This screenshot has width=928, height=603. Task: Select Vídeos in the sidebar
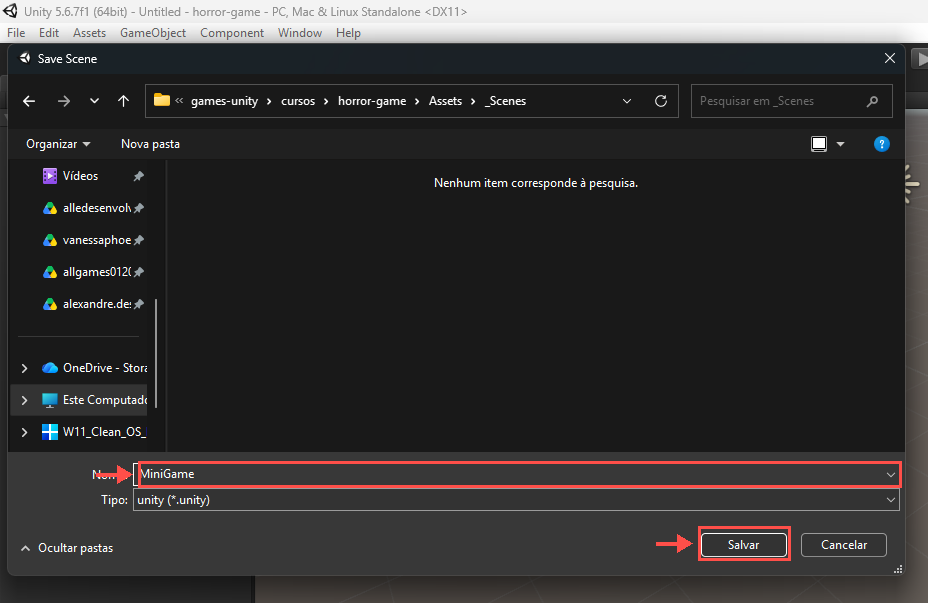coord(80,176)
